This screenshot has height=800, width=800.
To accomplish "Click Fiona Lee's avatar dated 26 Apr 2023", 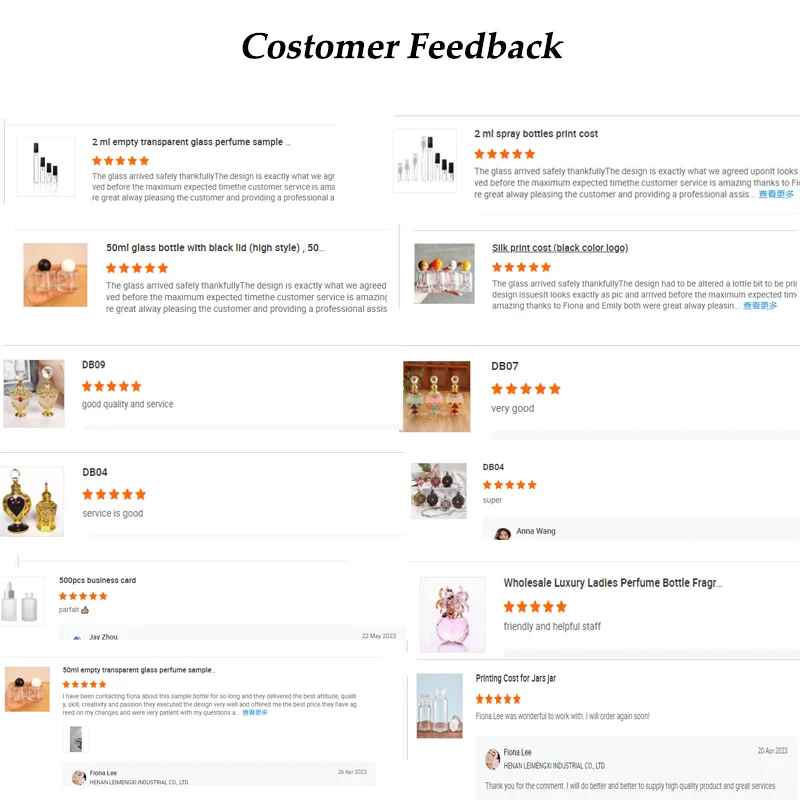I will pos(79,778).
